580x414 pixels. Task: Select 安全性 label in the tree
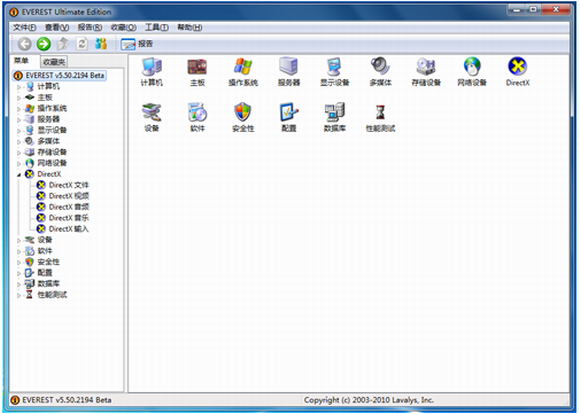point(48,262)
